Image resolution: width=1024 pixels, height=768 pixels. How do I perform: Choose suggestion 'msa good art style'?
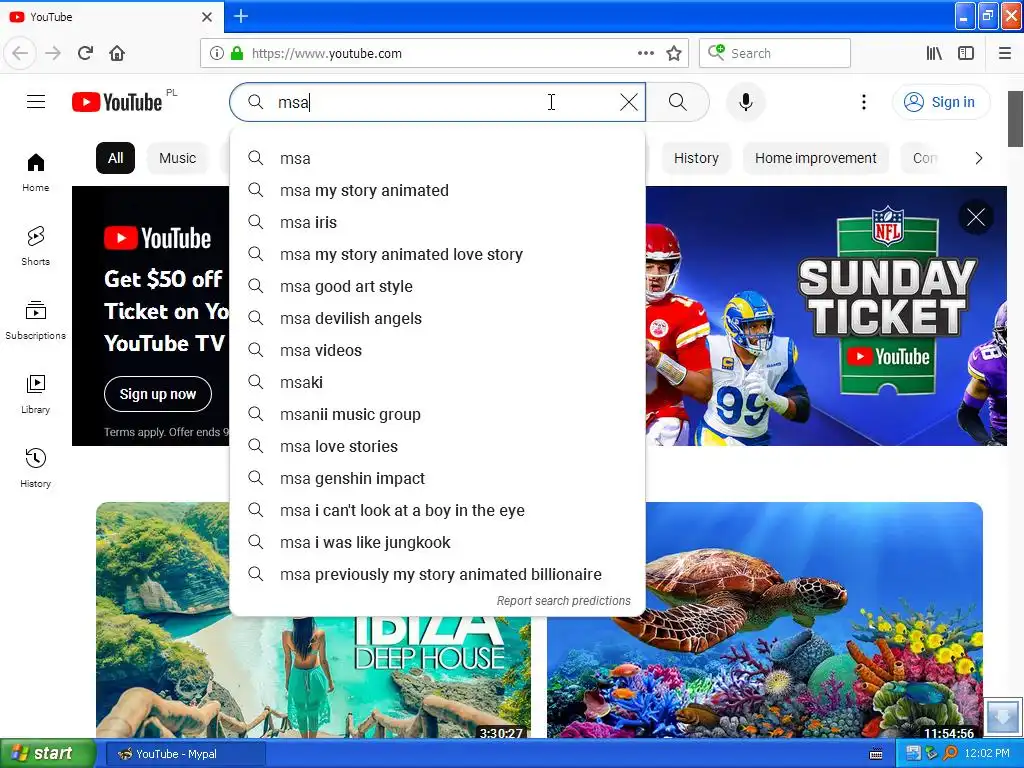(438, 286)
